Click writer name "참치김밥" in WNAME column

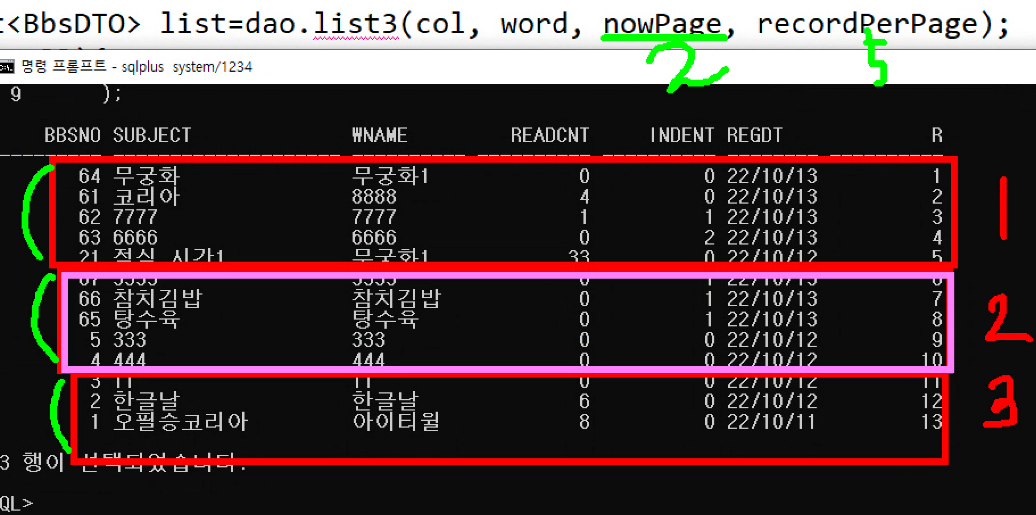click(396, 299)
